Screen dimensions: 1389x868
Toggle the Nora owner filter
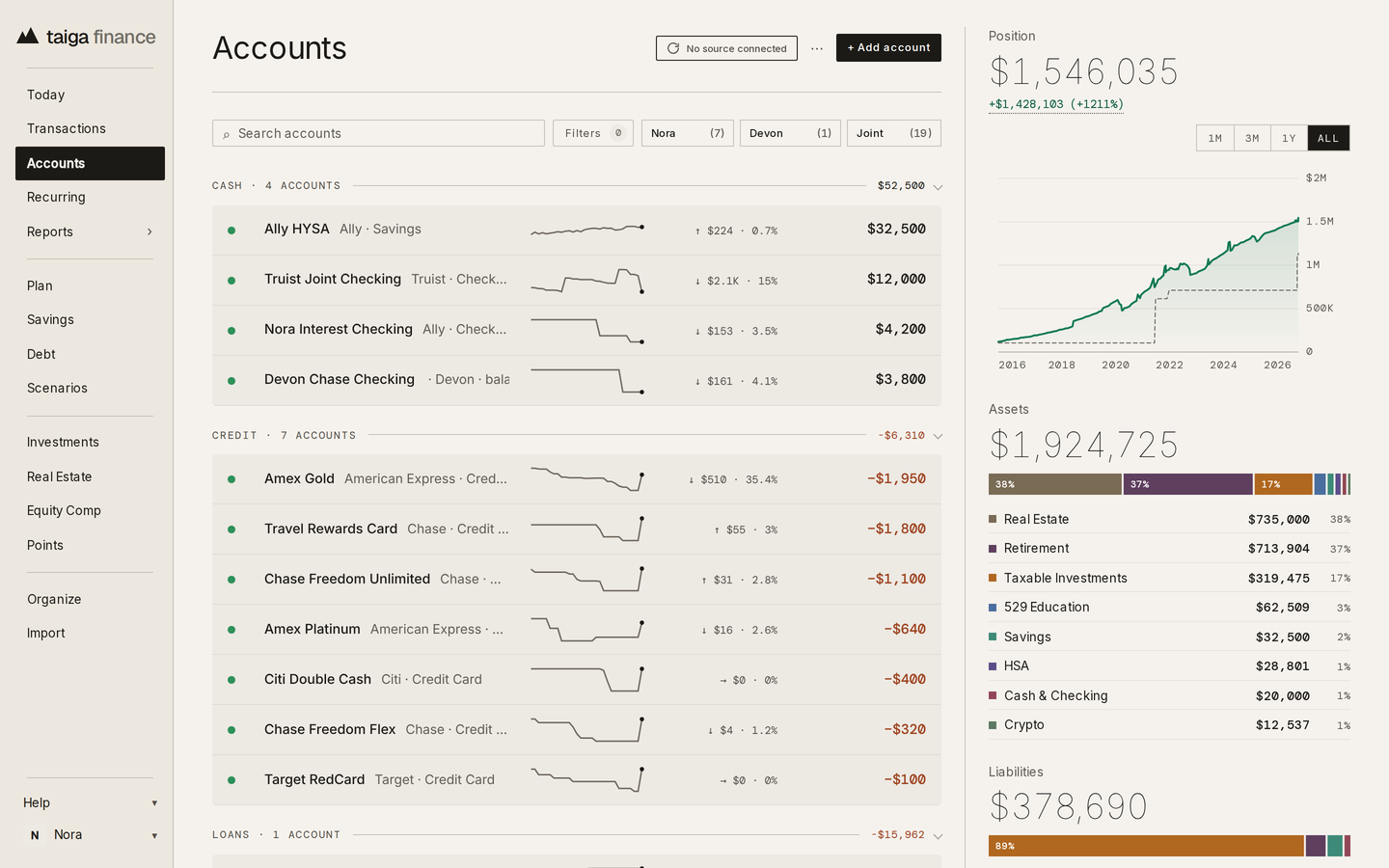pyautogui.click(x=688, y=133)
